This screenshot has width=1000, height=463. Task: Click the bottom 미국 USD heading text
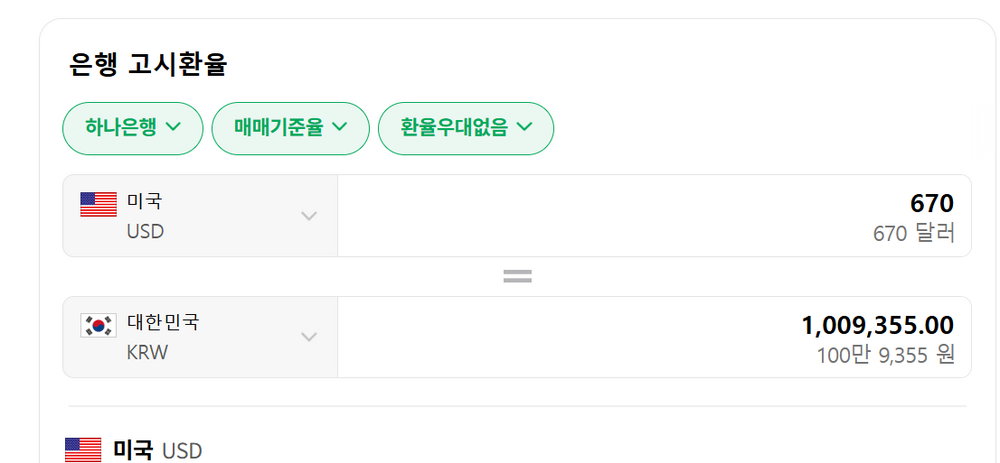pos(158,451)
